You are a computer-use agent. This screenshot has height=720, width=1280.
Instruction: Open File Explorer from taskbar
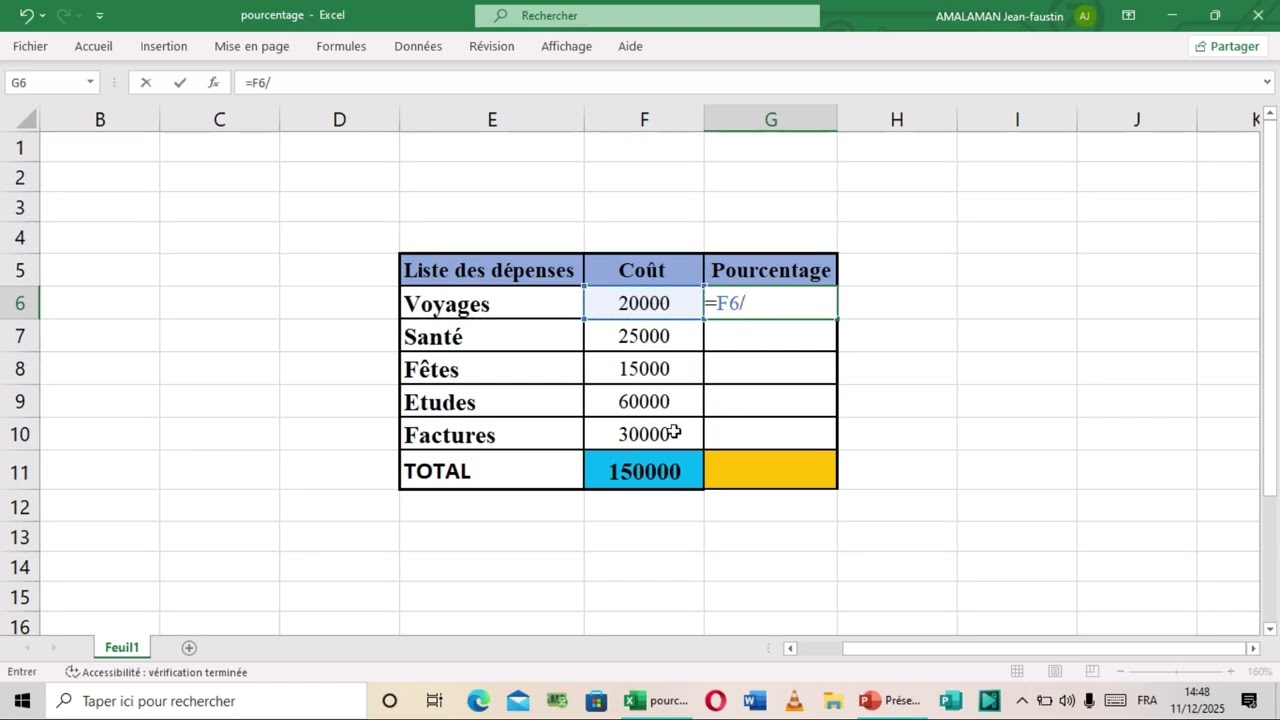833,701
